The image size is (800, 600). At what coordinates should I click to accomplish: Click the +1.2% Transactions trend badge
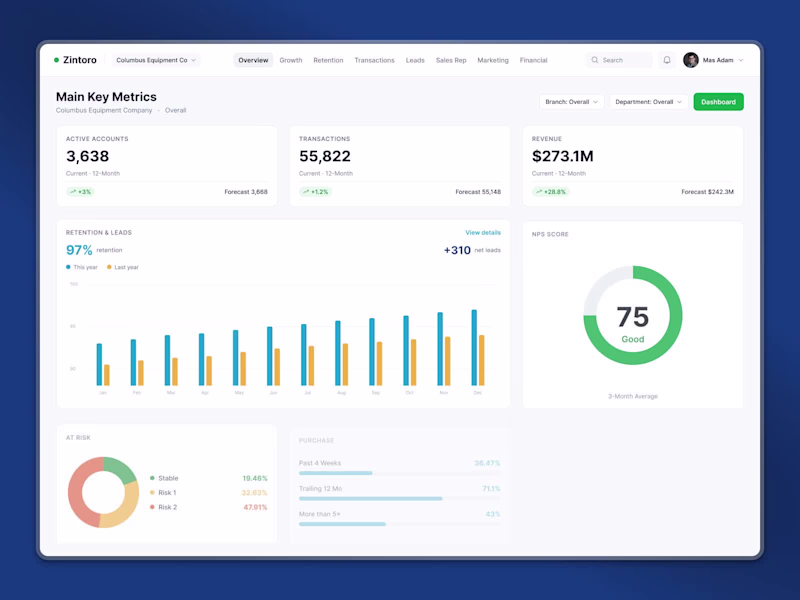[316, 192]
